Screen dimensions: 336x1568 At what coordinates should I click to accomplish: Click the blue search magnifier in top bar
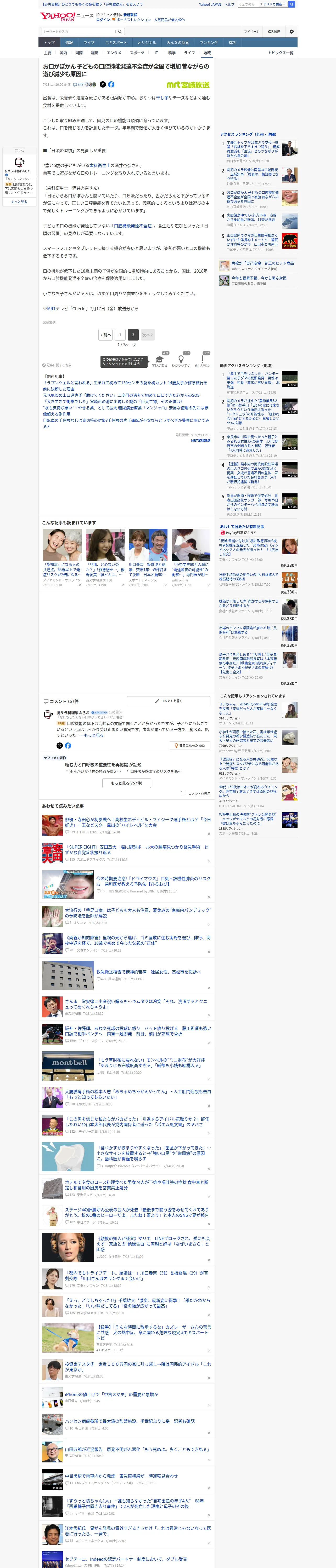[x=292, y=4]
